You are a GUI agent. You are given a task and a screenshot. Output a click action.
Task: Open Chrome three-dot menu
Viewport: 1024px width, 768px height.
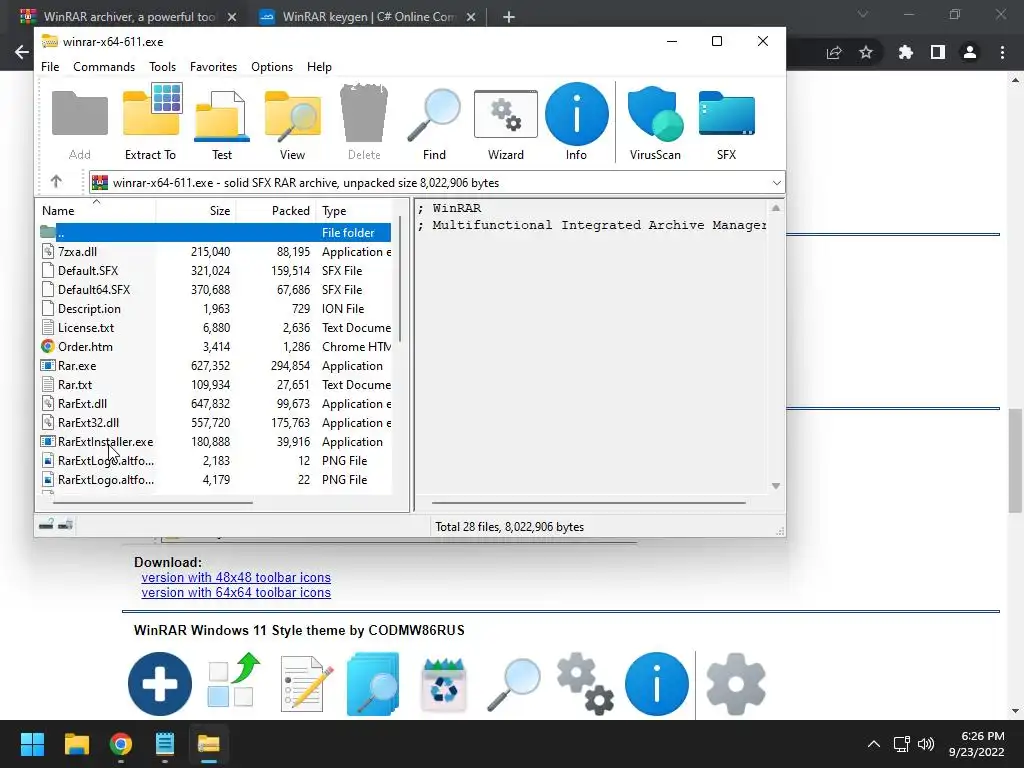click(1002, 52)
